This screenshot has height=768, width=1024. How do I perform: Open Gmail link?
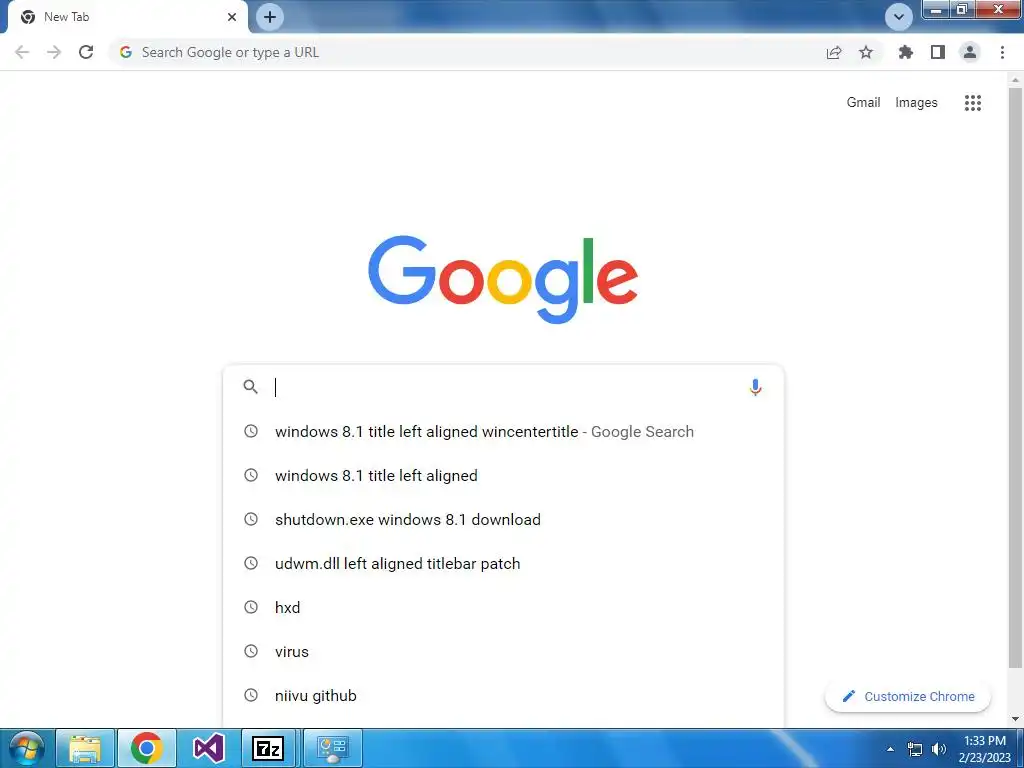pyautogui.click(x=863, y=103)
